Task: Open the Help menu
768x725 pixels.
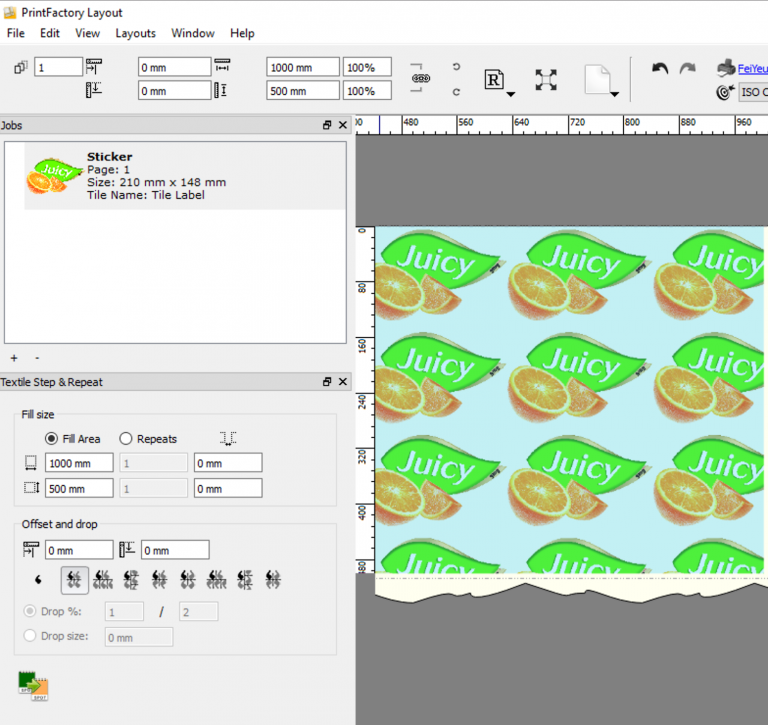Action: 242,33
